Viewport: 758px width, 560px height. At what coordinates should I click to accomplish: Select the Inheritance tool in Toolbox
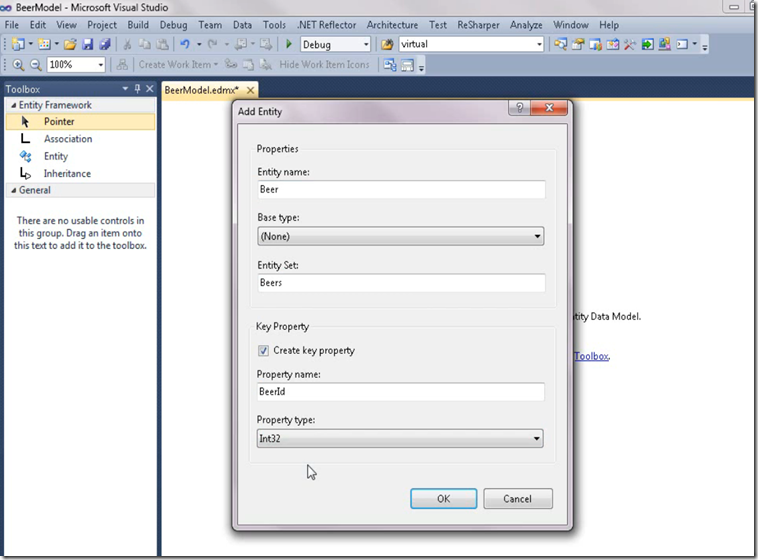click(x=80, y=174)
